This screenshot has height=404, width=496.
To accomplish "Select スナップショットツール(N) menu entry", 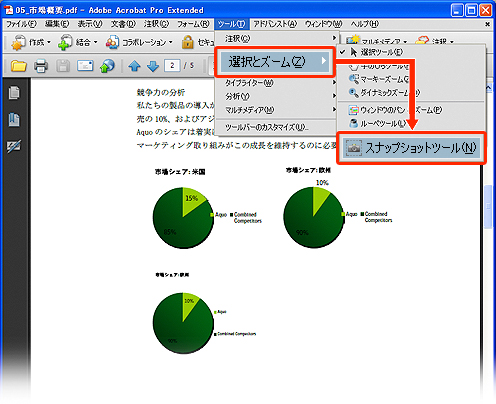I will (x=412, y=148).
